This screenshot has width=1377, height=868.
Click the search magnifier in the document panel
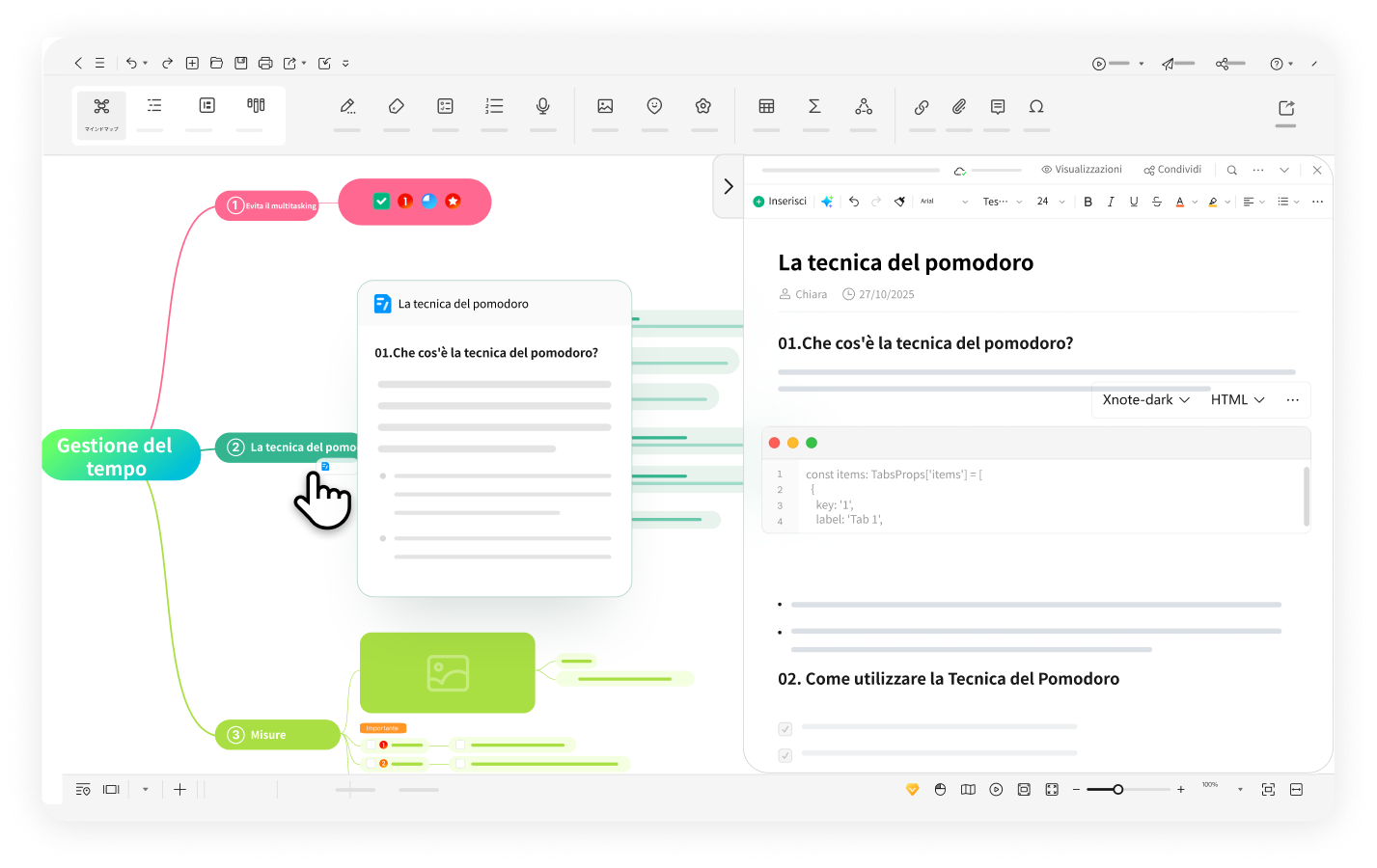(1232, 169)
